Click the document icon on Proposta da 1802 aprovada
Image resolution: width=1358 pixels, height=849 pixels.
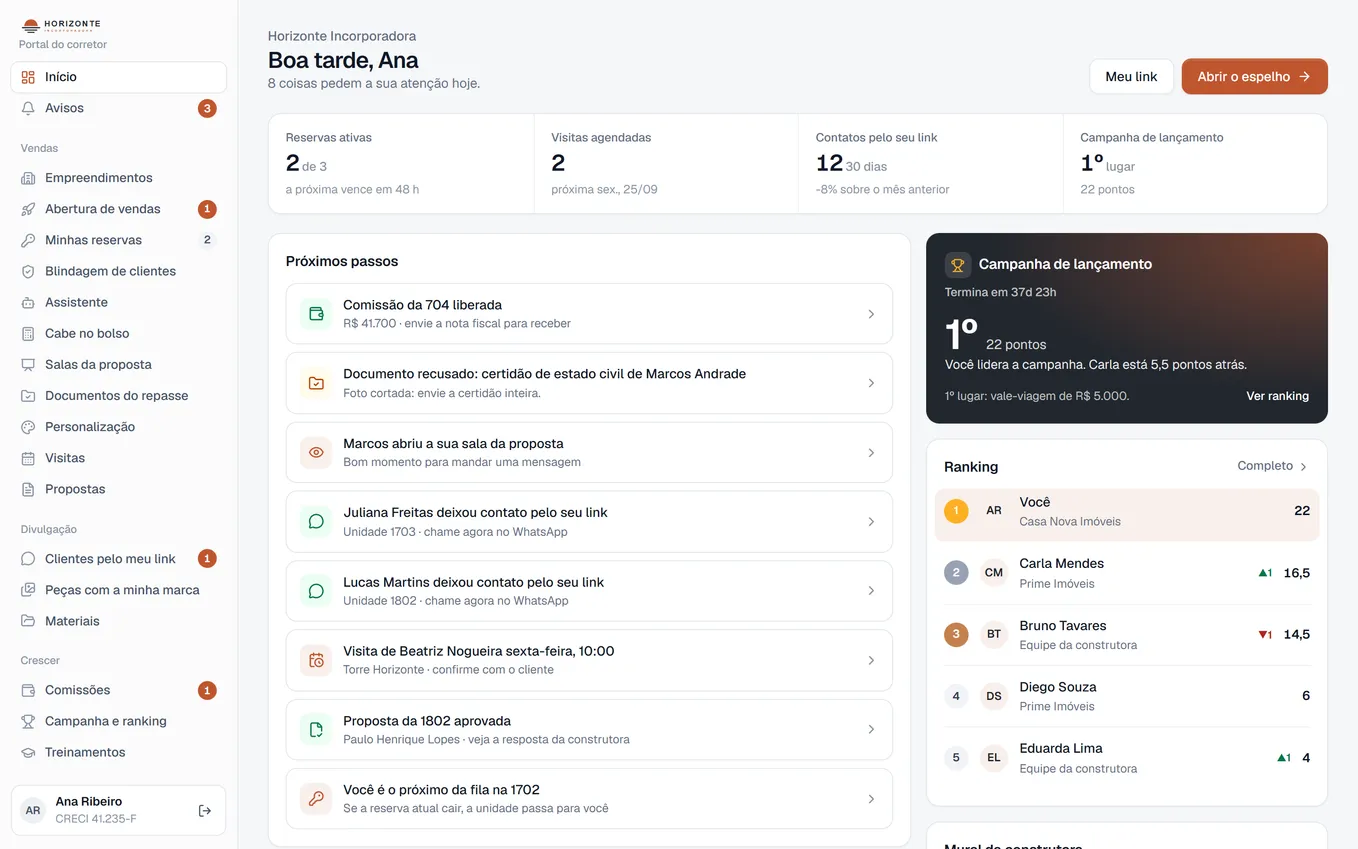(x=316, y=730)
